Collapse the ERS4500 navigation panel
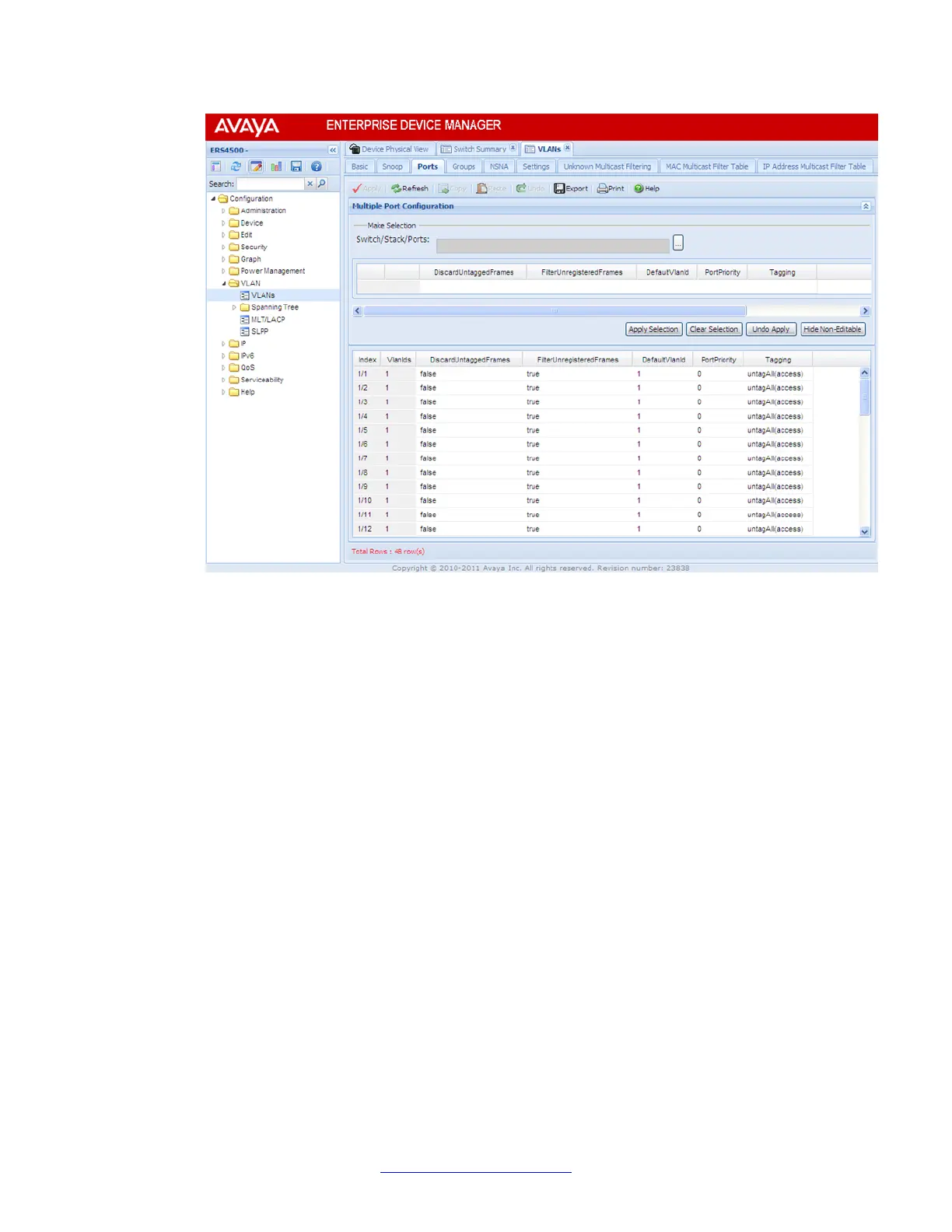Screen dimensions: 952x1232 333,150
